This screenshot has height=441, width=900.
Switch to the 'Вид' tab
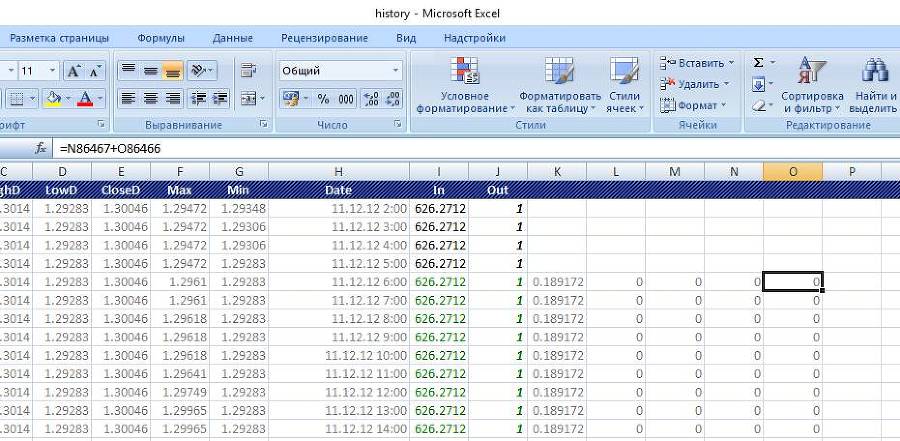click(406, 38)
